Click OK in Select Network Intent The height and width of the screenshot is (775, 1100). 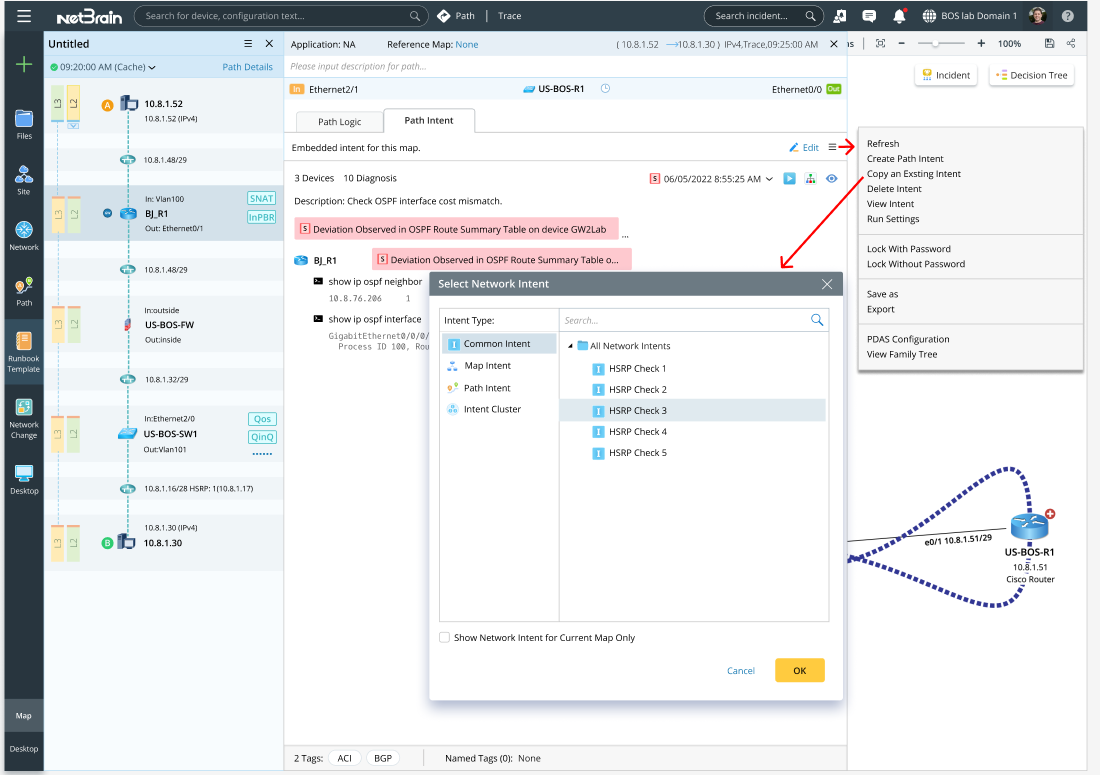tap(799, 670)
